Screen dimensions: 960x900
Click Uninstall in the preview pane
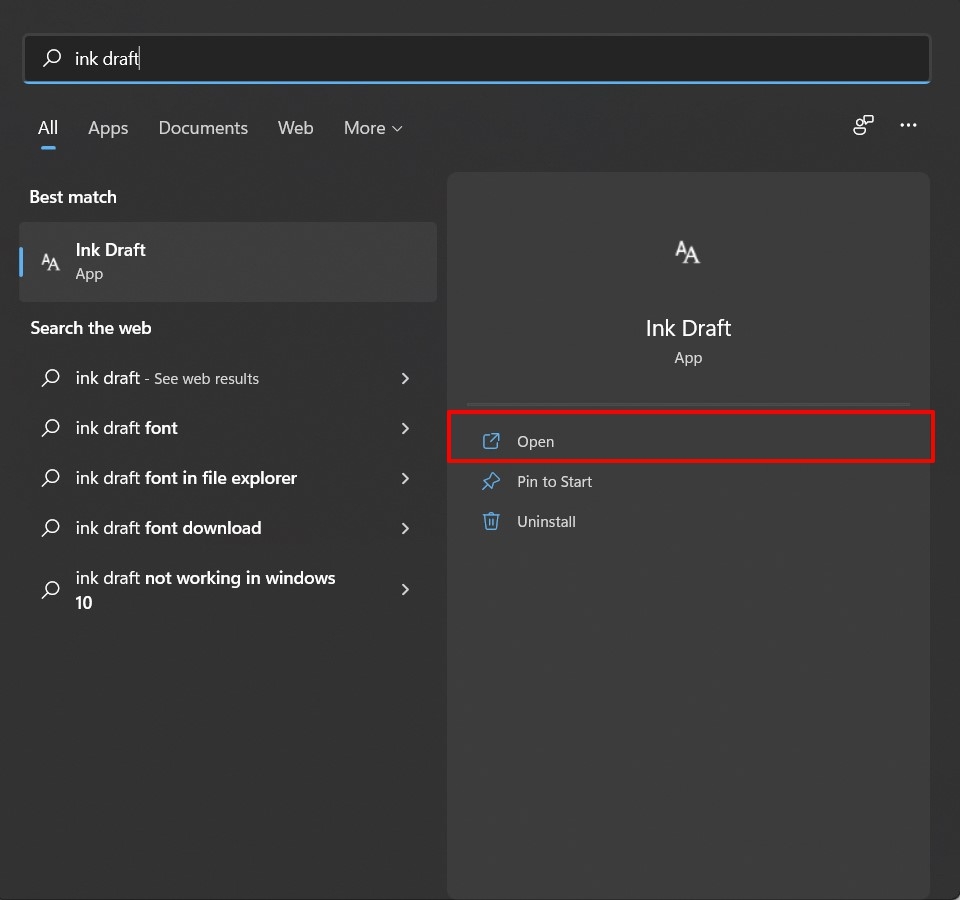[x=688, y=522]
